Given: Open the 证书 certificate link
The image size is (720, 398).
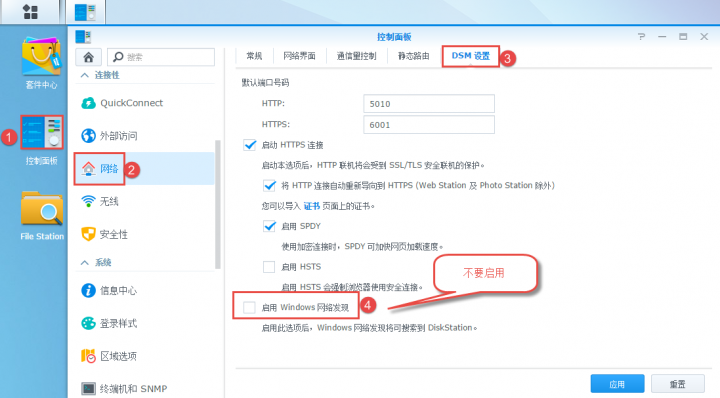Looking at the screenshot, I should click(312, 206).
